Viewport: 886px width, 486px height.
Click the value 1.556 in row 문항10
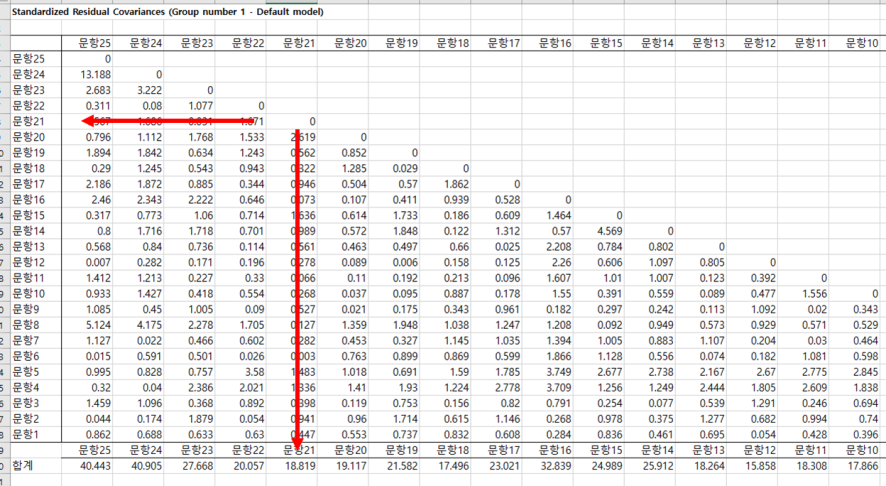pos(814,294)
